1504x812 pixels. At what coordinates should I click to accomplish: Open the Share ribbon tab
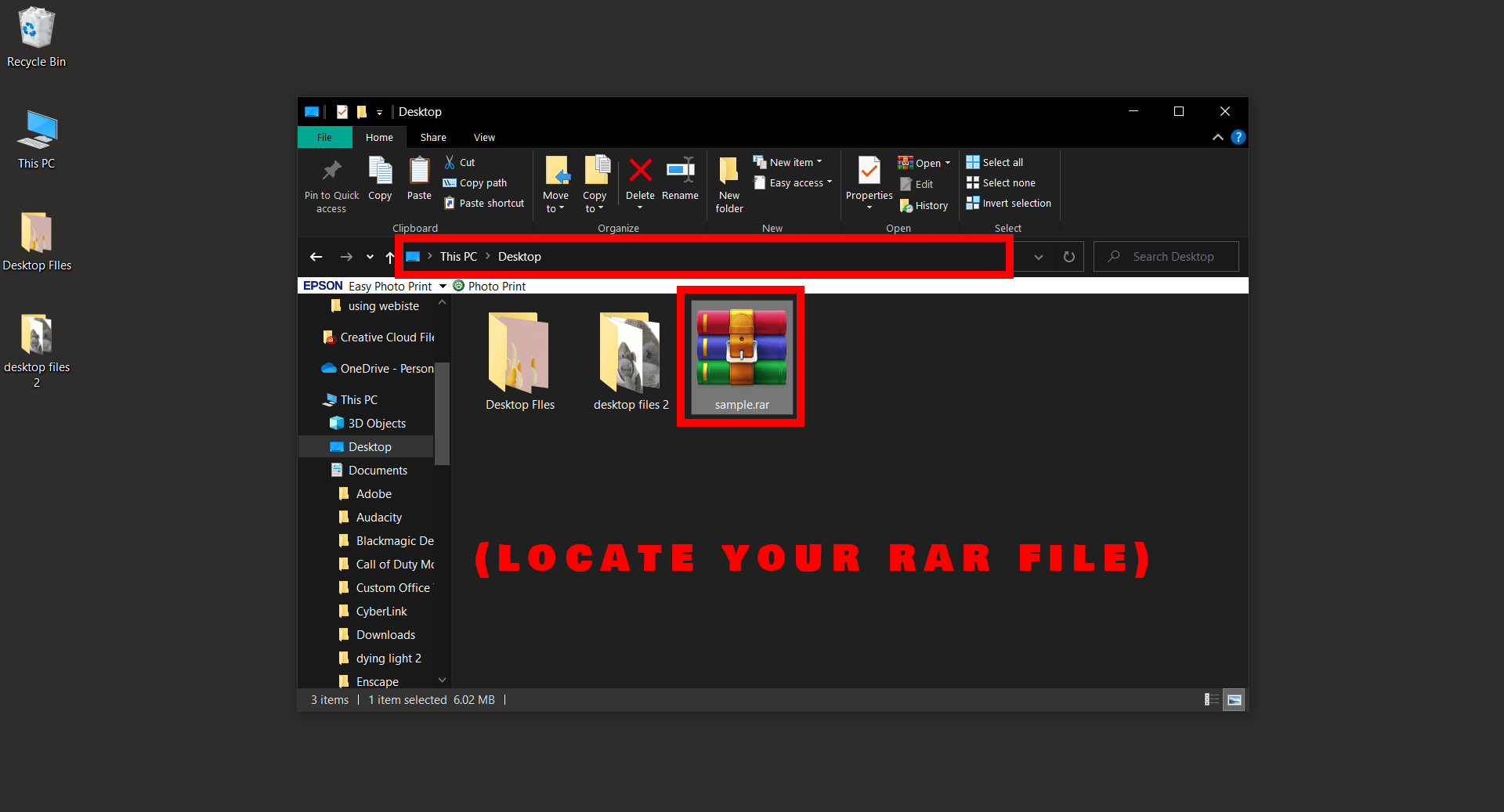click(x=432, y=137)
